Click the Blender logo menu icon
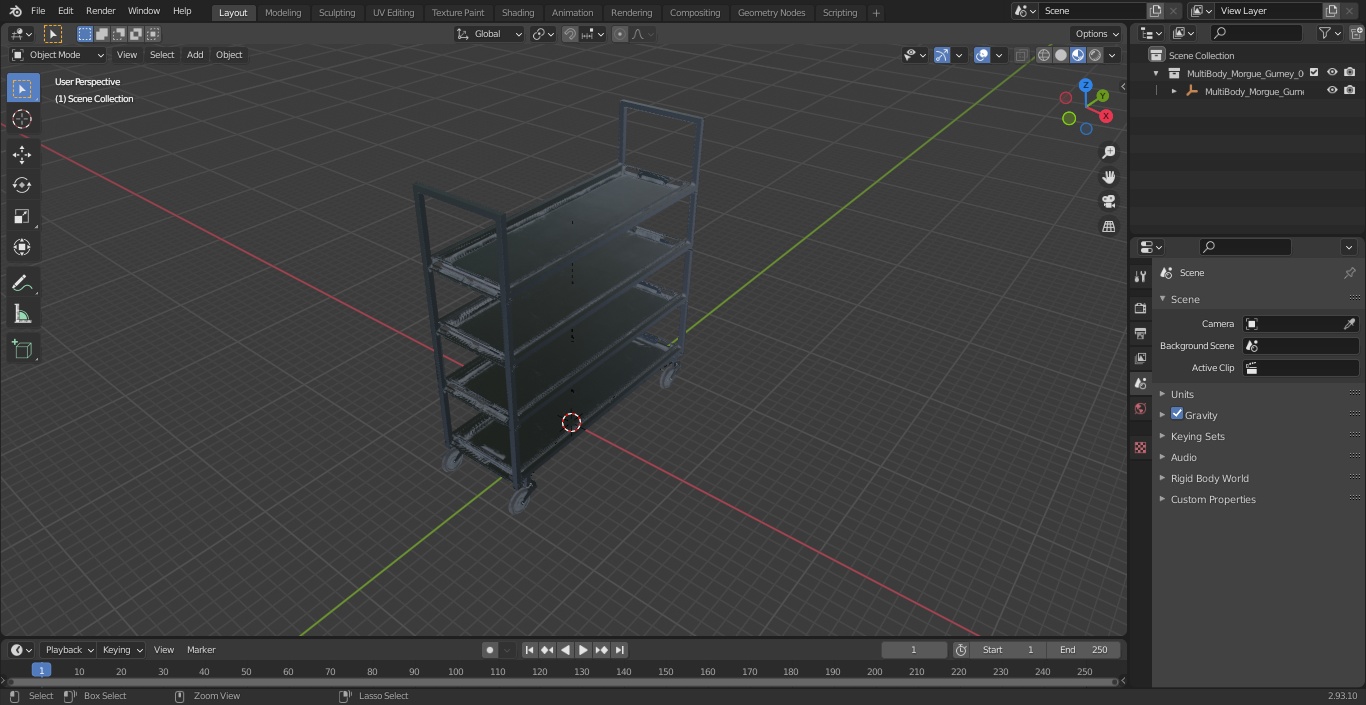The image size is (1366, 705). (15, 11)
